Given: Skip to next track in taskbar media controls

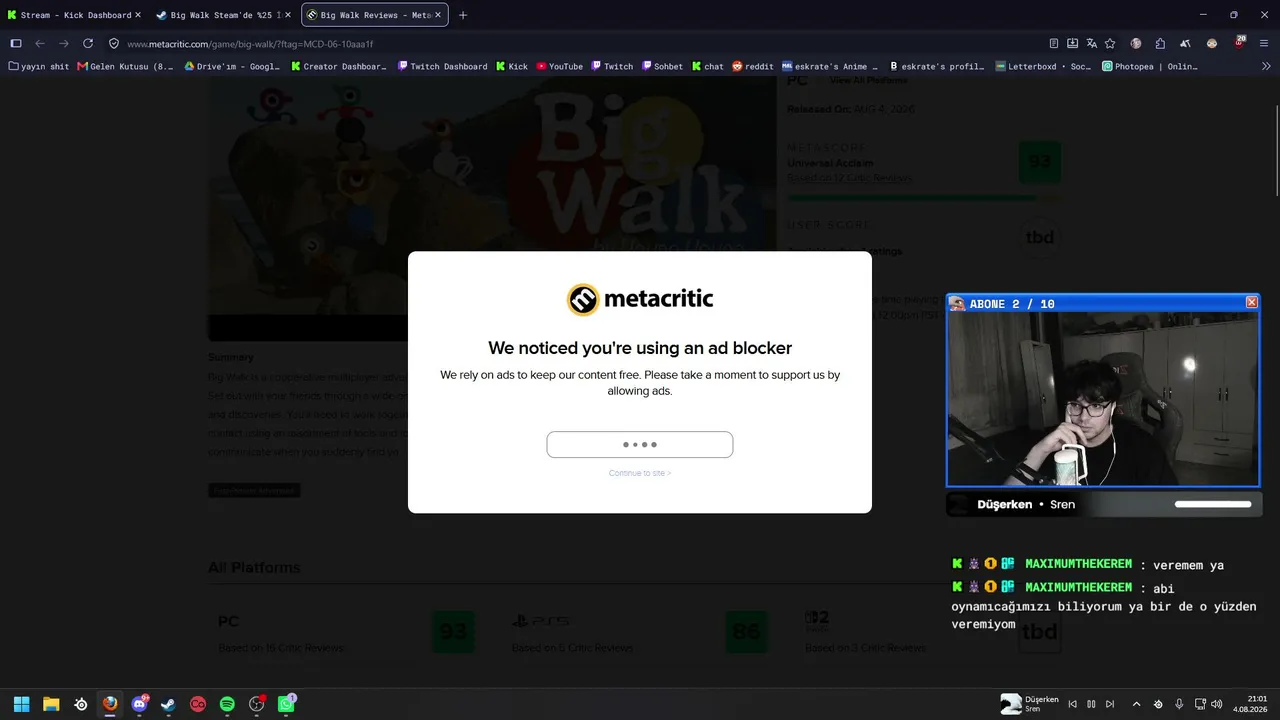Looking at the screenshot, I should [x=1110, y=704].
